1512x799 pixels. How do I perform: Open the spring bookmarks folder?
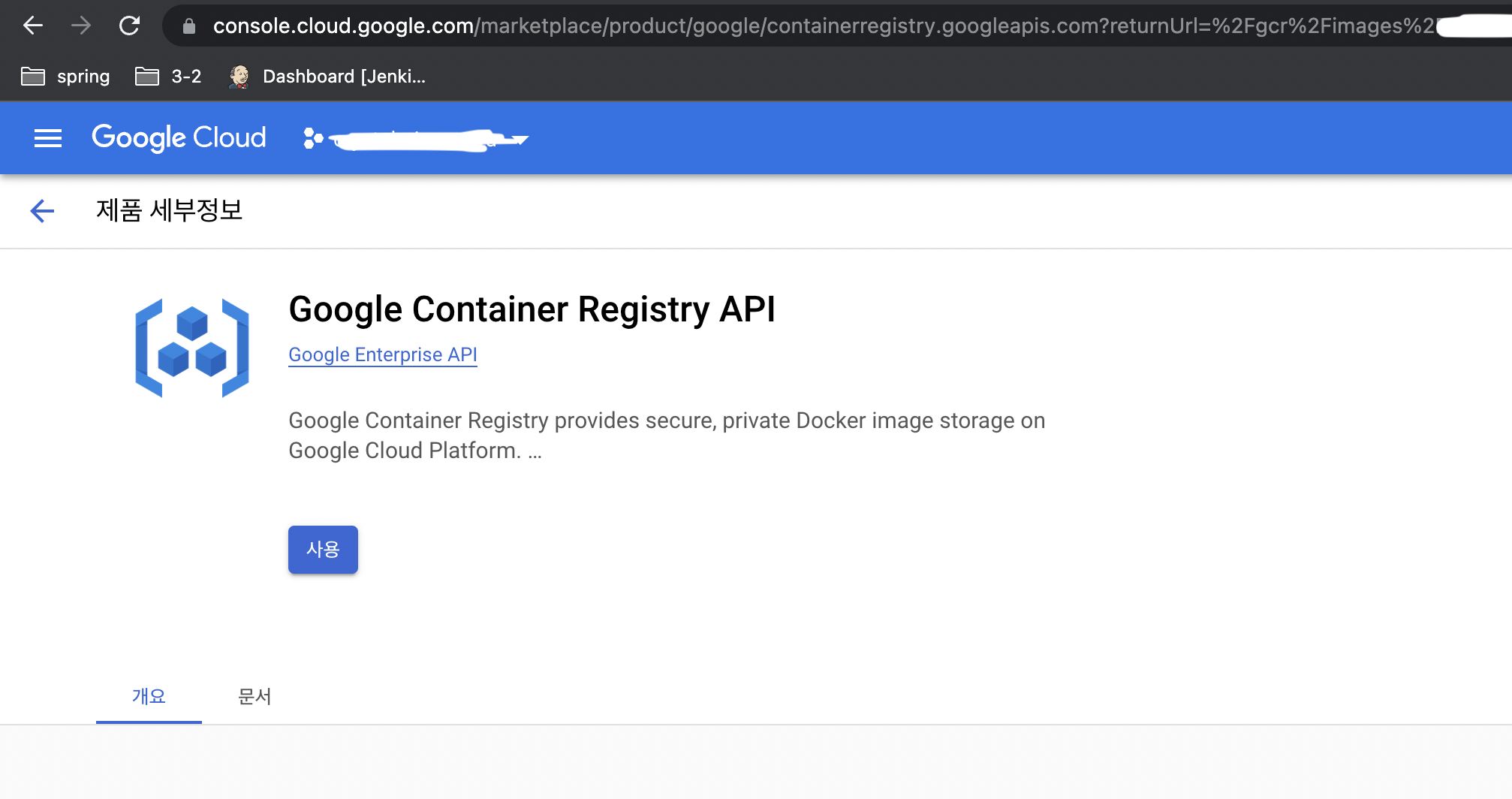[65, 76]
